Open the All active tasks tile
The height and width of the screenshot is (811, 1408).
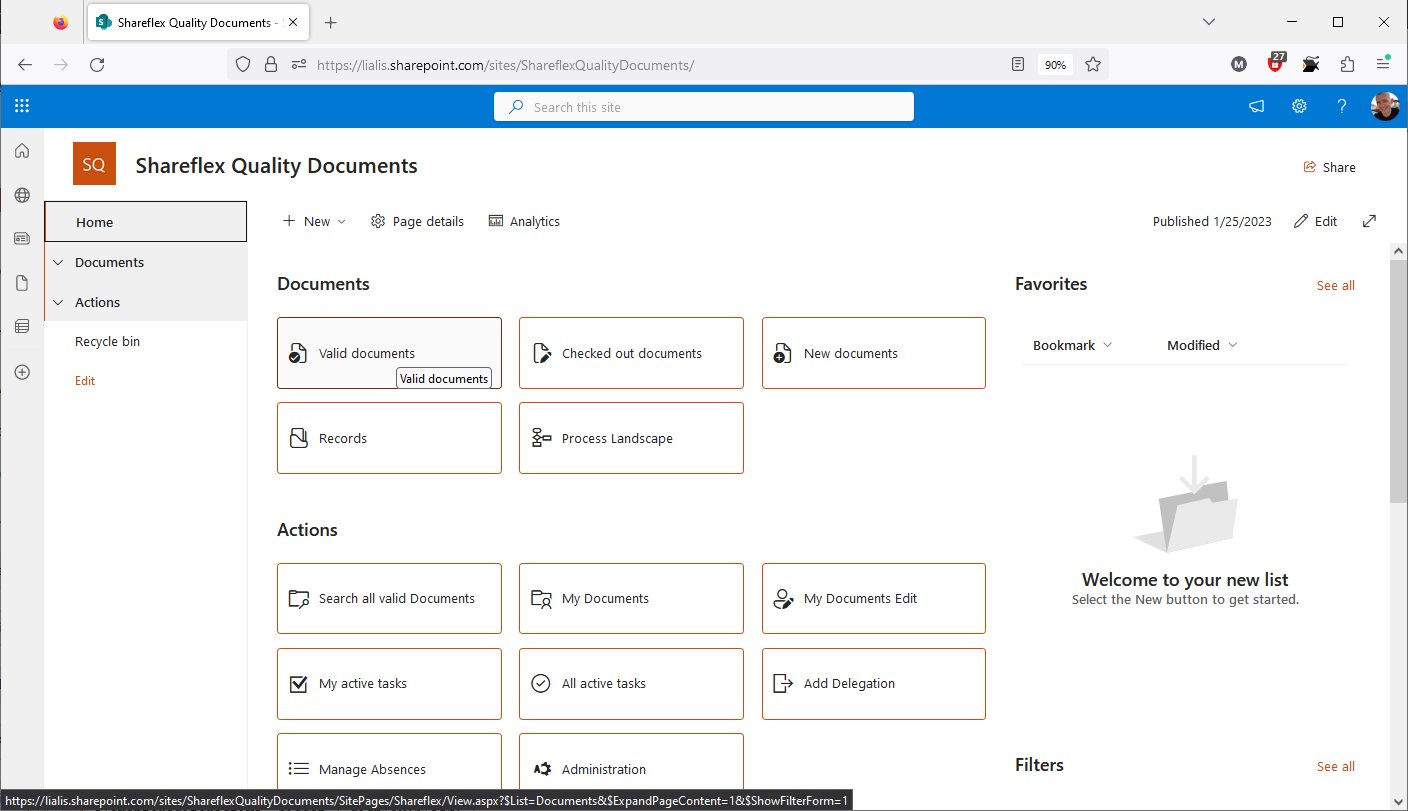(x=631, y=684)
